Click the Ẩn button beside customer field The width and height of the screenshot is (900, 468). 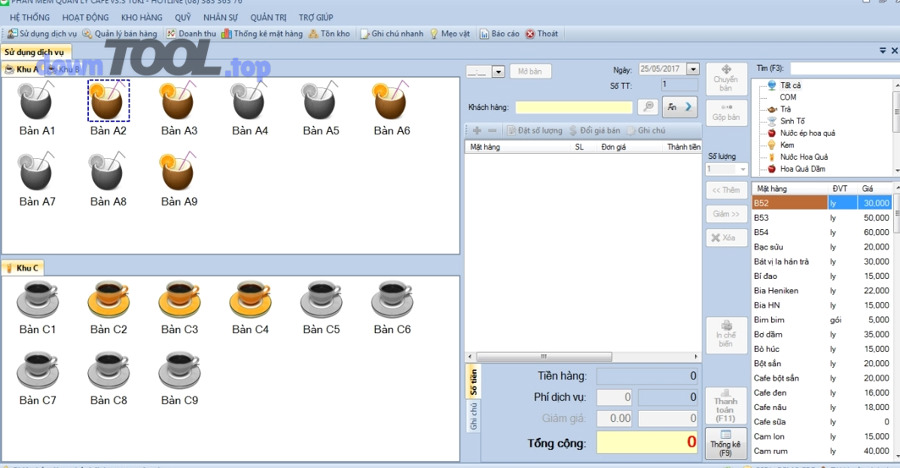tap(679, 107)
